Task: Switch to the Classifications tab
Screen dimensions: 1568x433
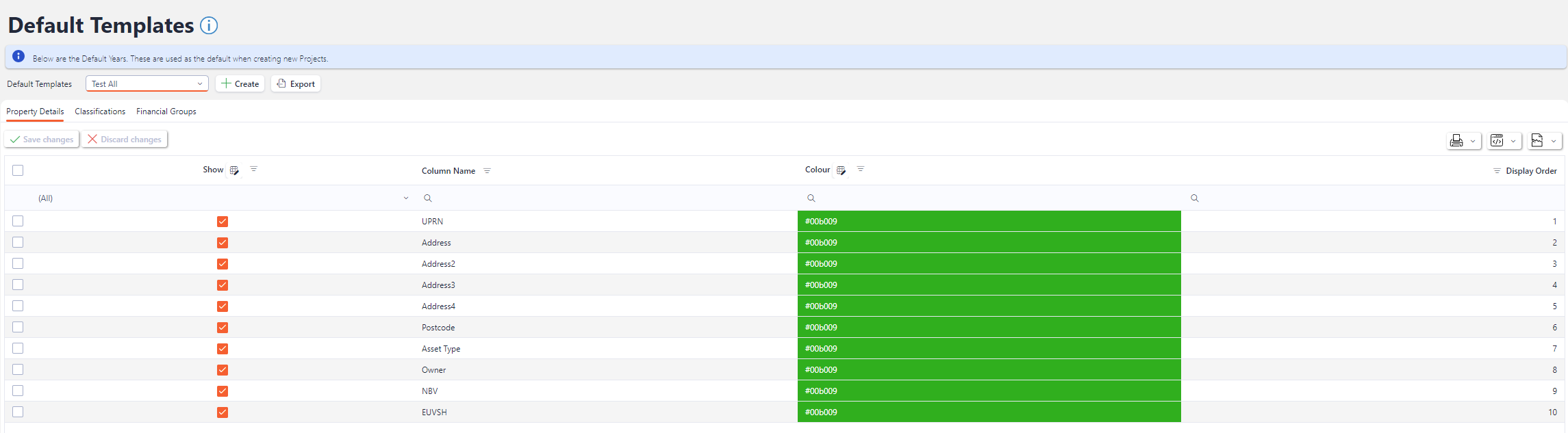Action: coord(100,111)
